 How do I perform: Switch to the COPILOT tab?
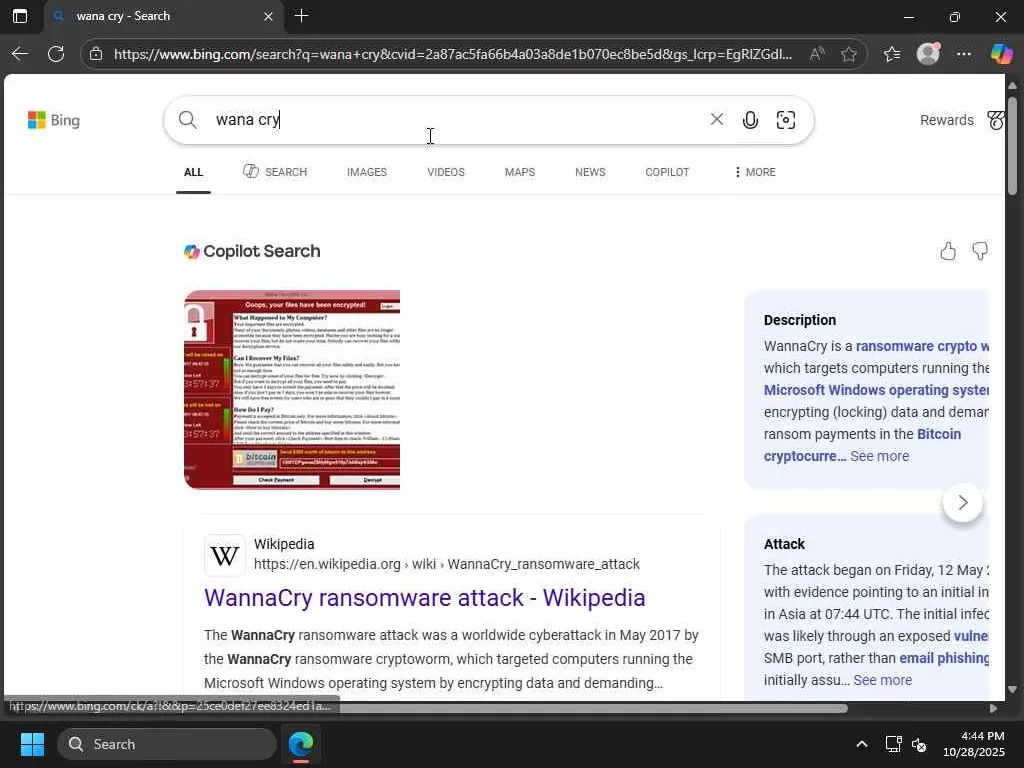point(667,172)
